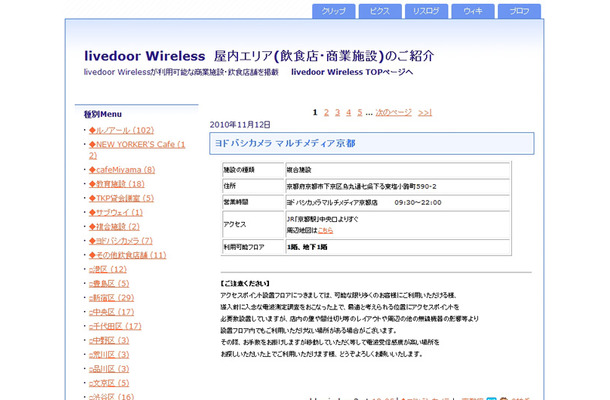Open the ウィキ tab
This screenshot has width=610, height=400.
coord(473,11)
